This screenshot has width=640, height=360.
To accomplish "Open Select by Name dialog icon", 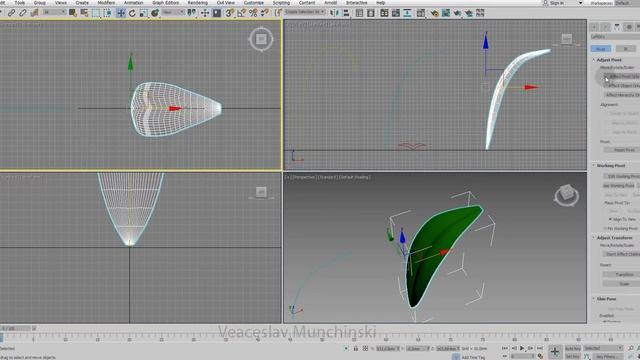I will click(x=84, y=13).
